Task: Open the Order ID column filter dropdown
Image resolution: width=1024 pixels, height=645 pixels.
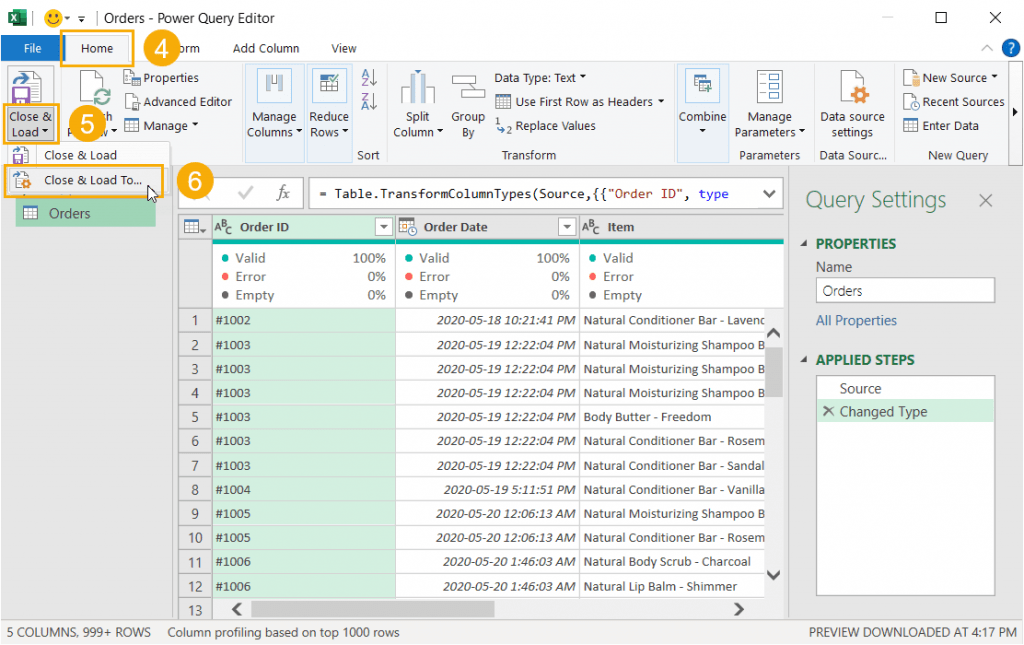Action: pos(383,227)
